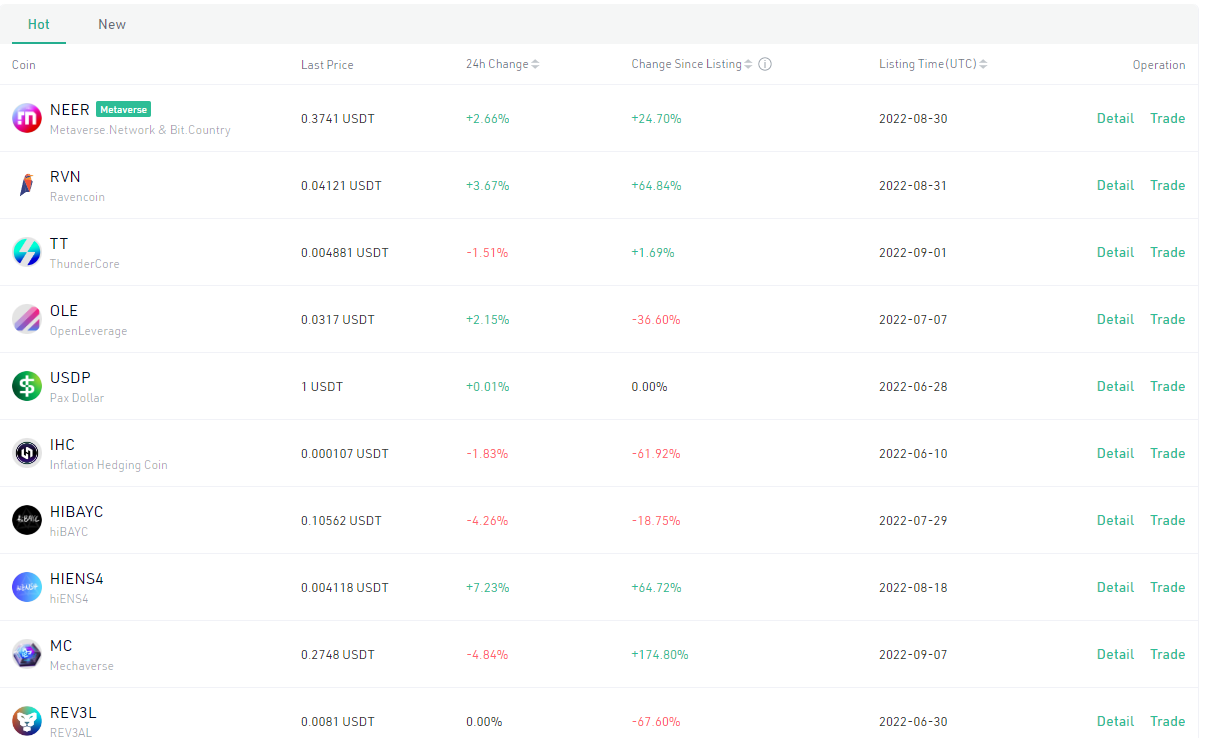The height and width of the screenshot is (738, 1228).
Task: Open info icon beside Change Since Listing
Action: point(765,64)
